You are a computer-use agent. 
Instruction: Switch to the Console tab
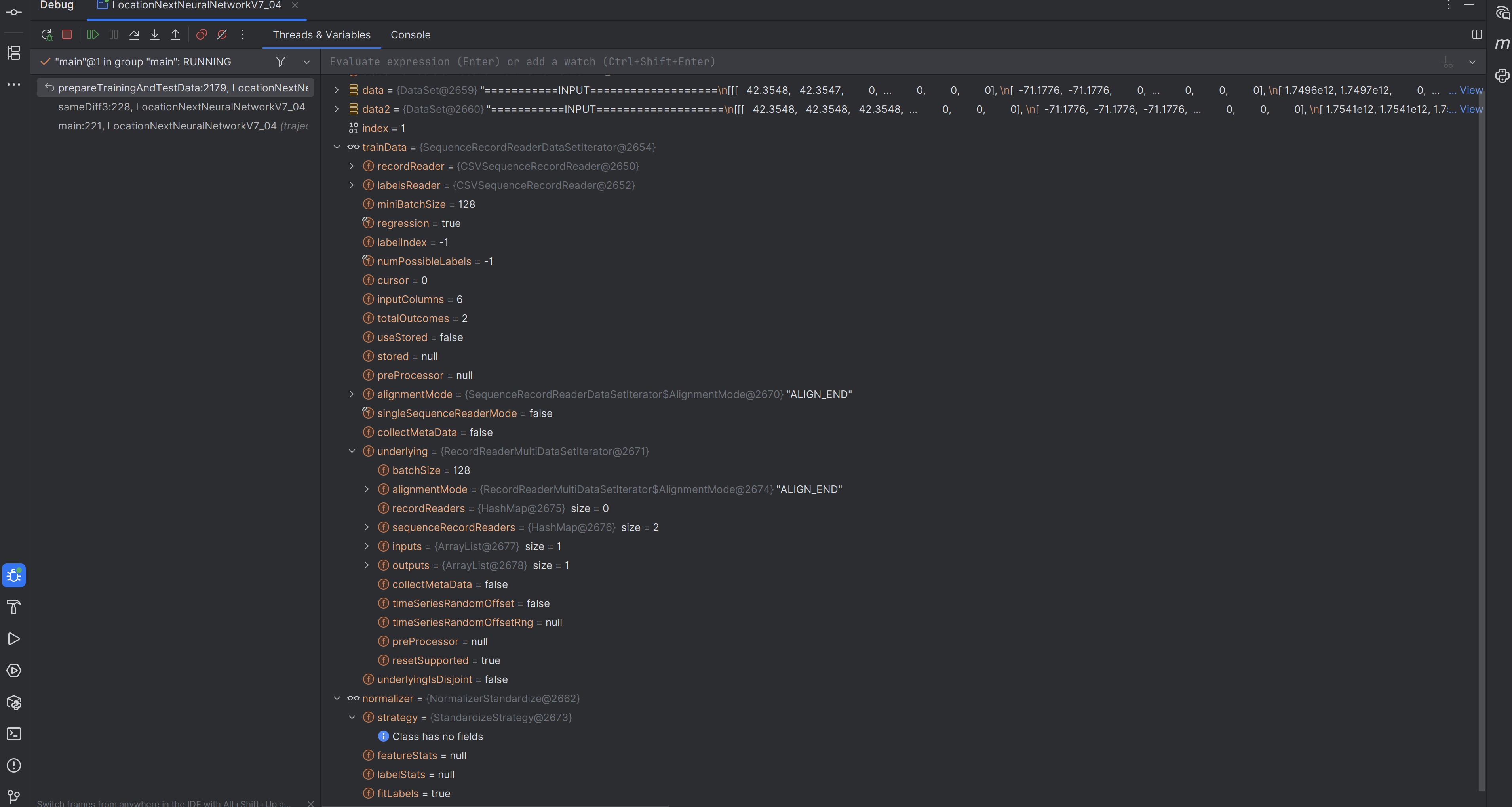pyautogui.click(x=410, y=34)
